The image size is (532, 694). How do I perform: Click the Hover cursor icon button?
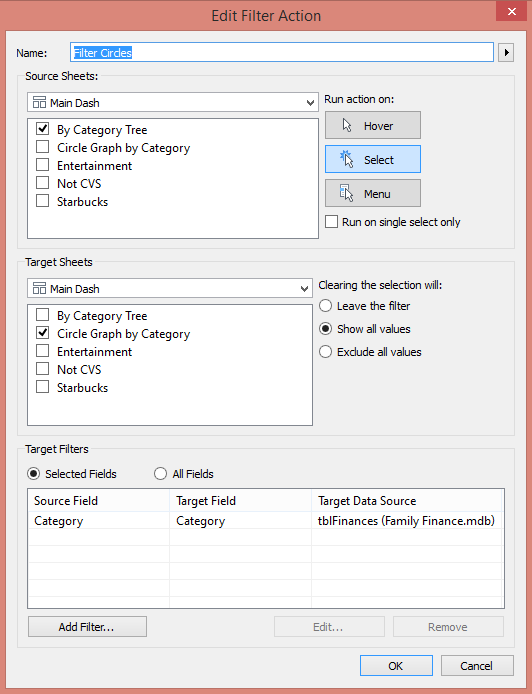pos(373,125)
